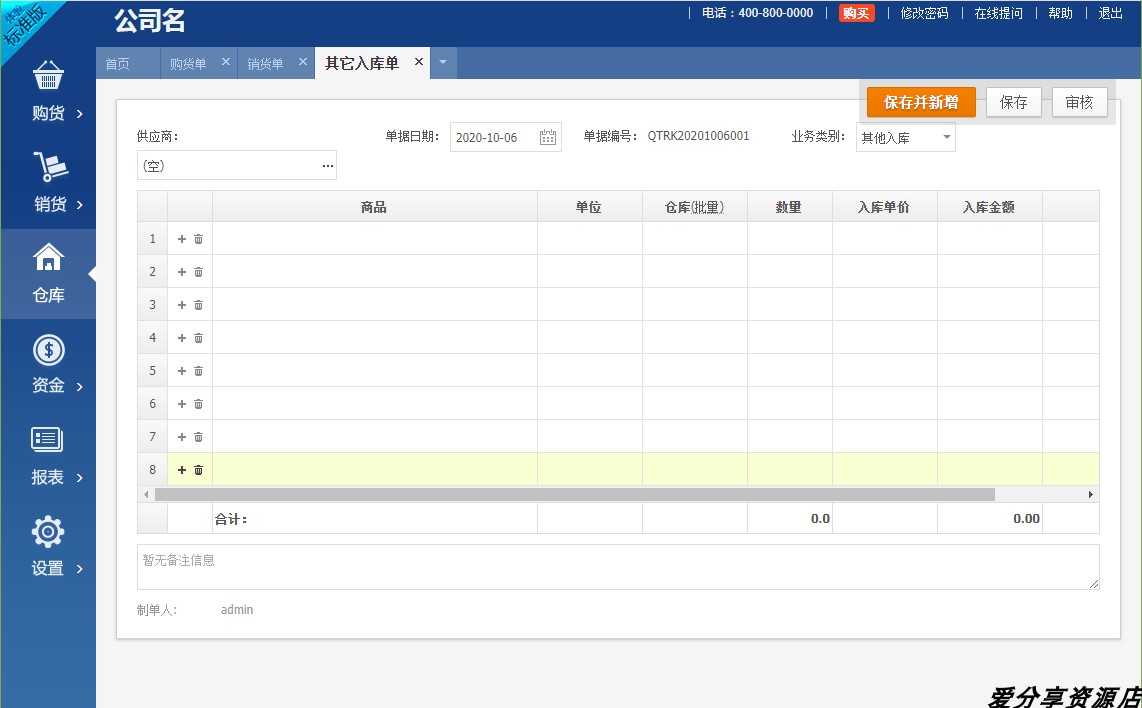Add a line after row 4
Viewport: 1142px width, 708px height.
[x=182, y=338]
